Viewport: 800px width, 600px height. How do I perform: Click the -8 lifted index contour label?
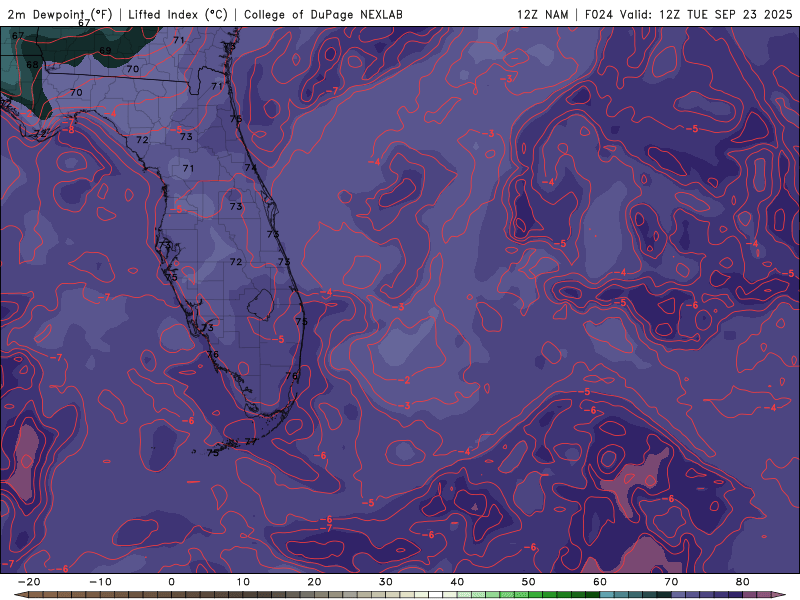coord(68,130)
